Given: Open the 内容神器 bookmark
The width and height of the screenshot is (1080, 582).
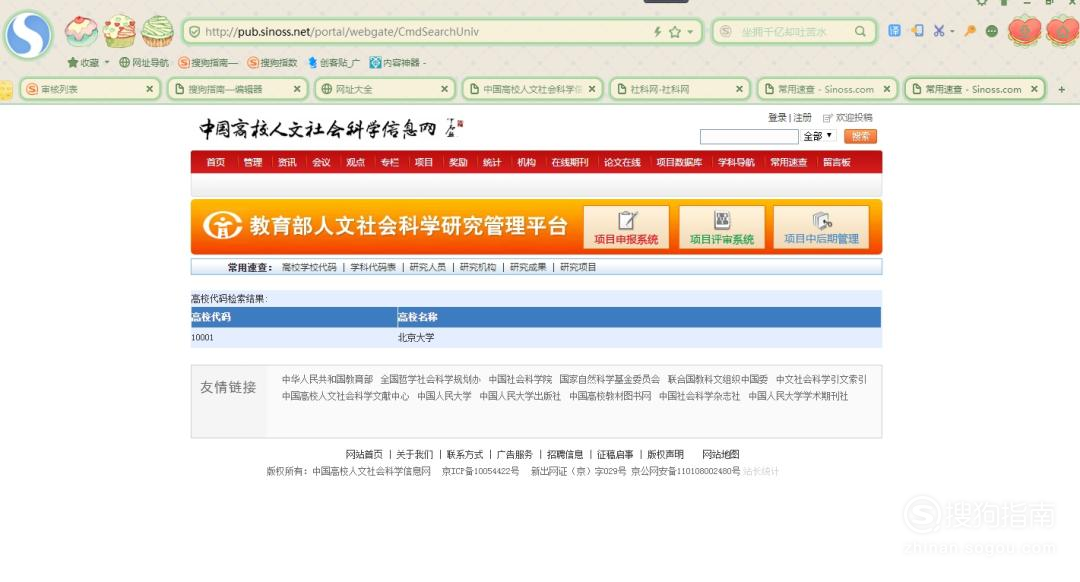Looking at the screenshot, I should pos(397,63).
